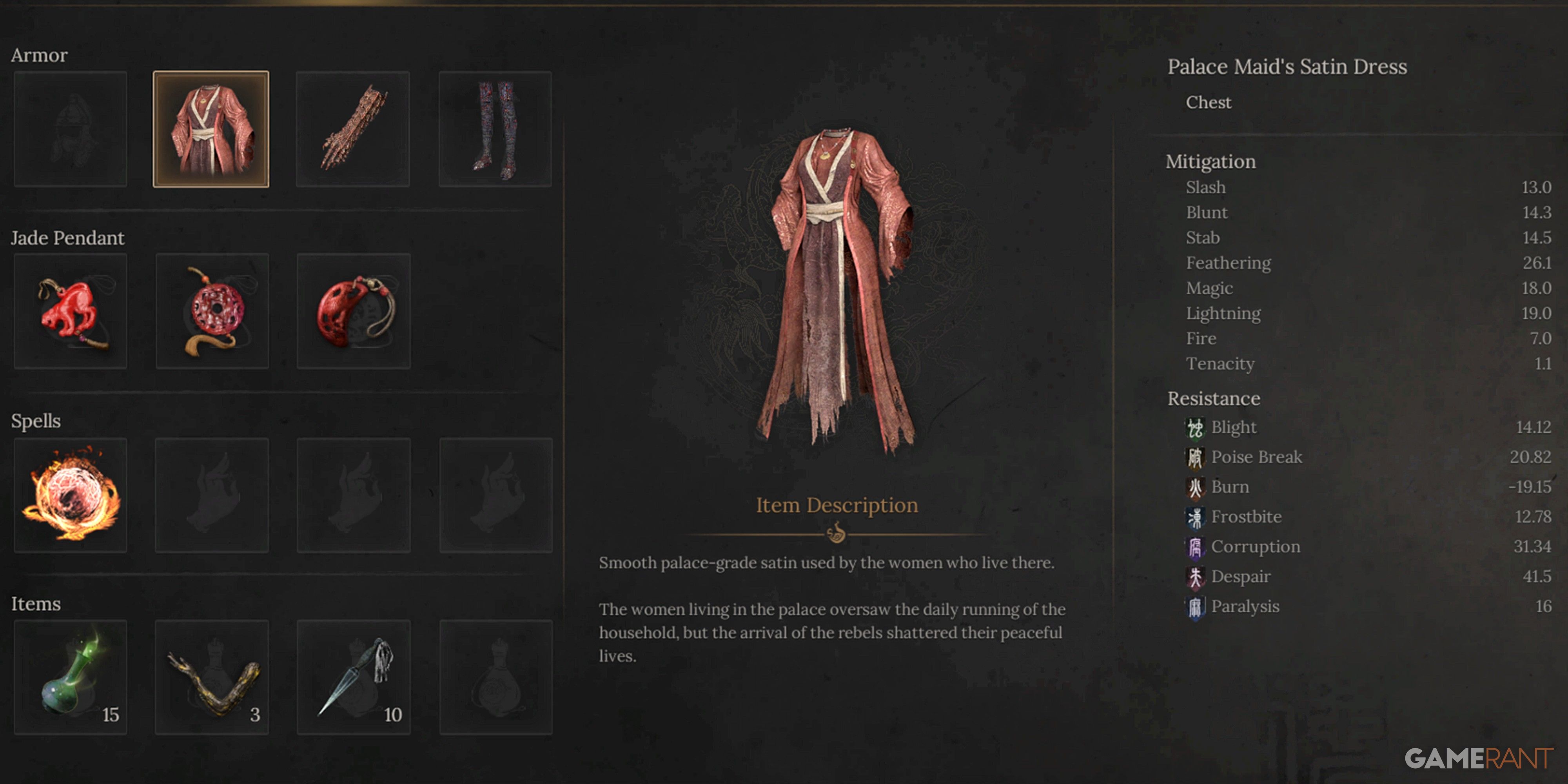Choose the crescent red jade pendant
Viewport: 1568px width, 784px height.
click(354, 311)
